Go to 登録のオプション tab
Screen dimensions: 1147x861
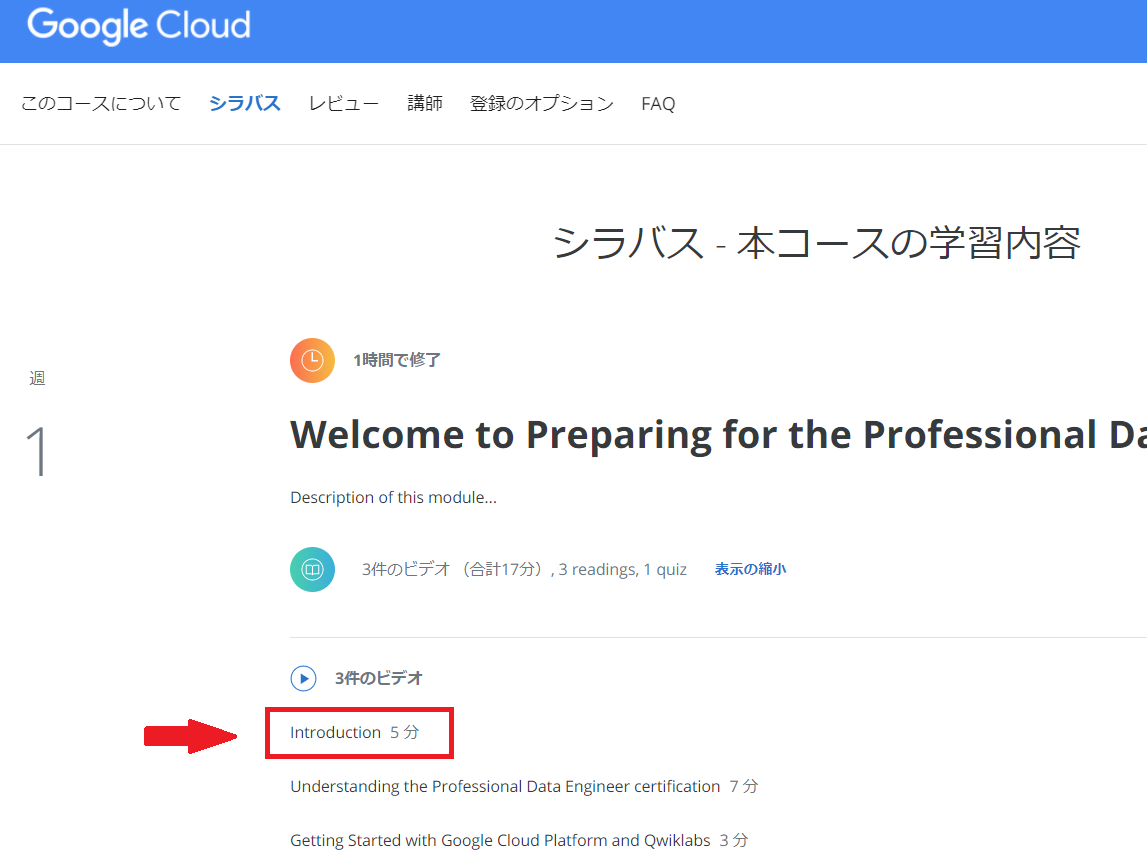click(541, 103)
